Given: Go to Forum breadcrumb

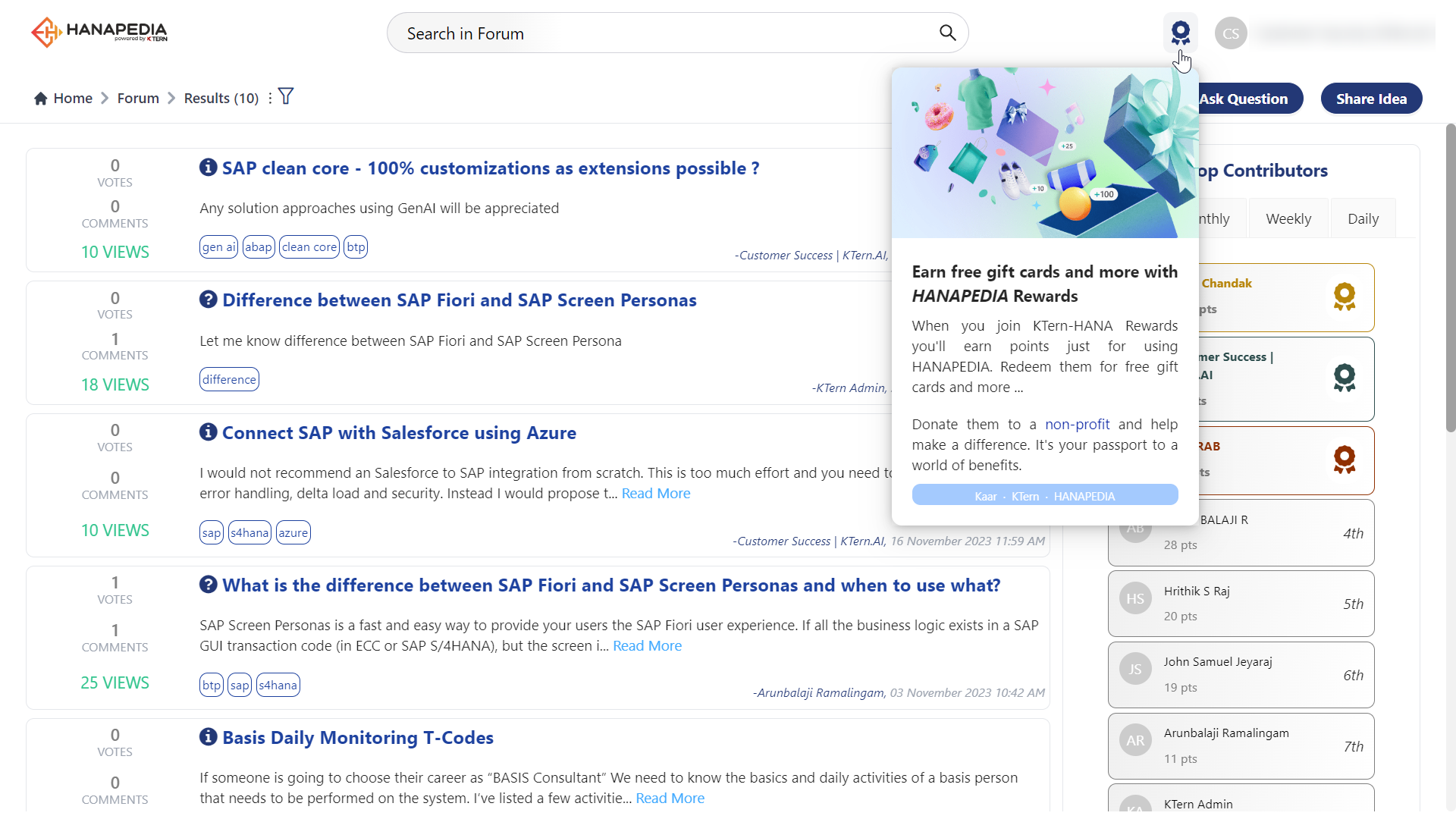Looking at the screenshot, I should tap(138, 99).
